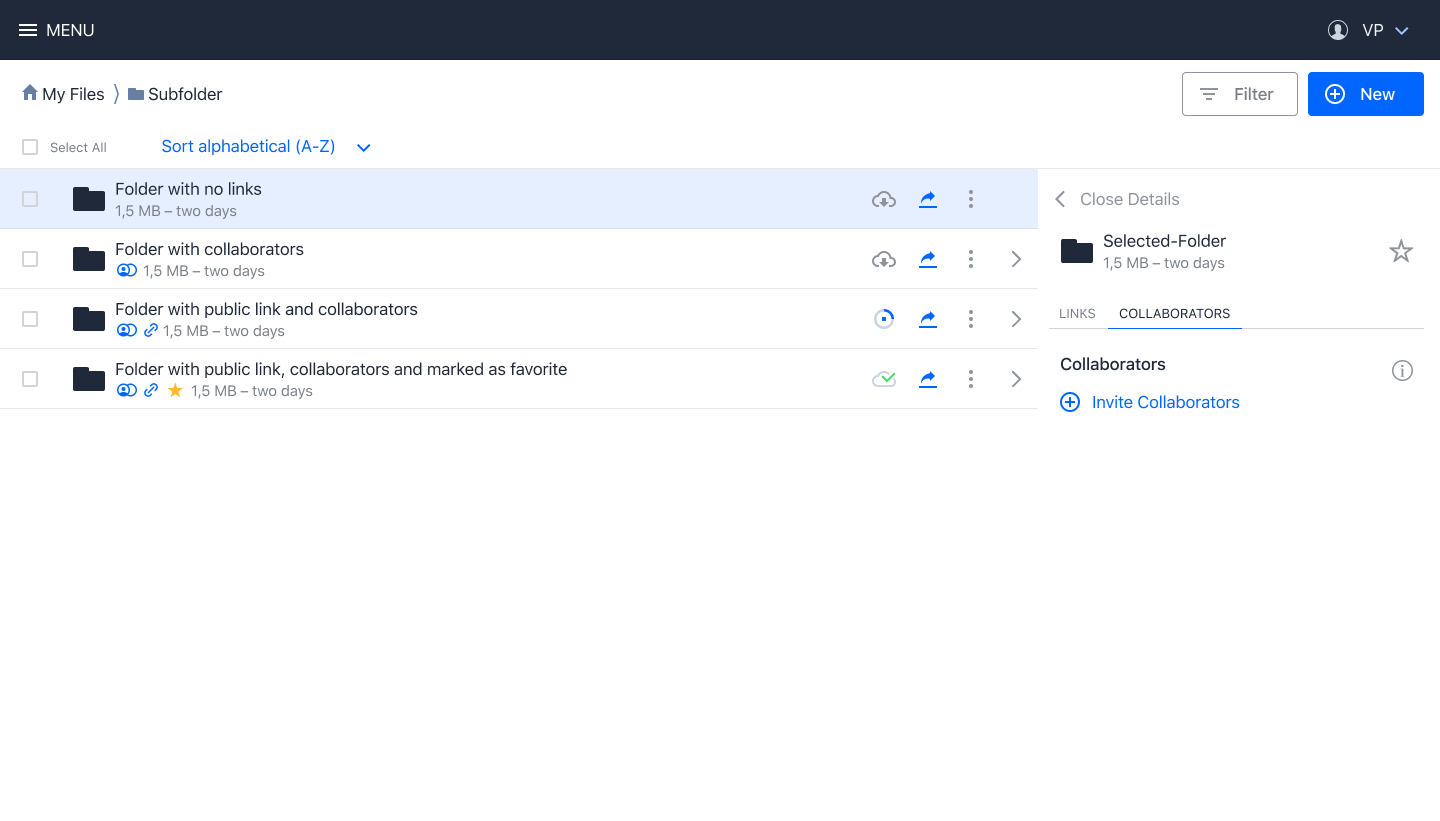Click Selected-Folder title in details panel
Viewport: 1440px width, 821px height.
(x=1164, y=241)
